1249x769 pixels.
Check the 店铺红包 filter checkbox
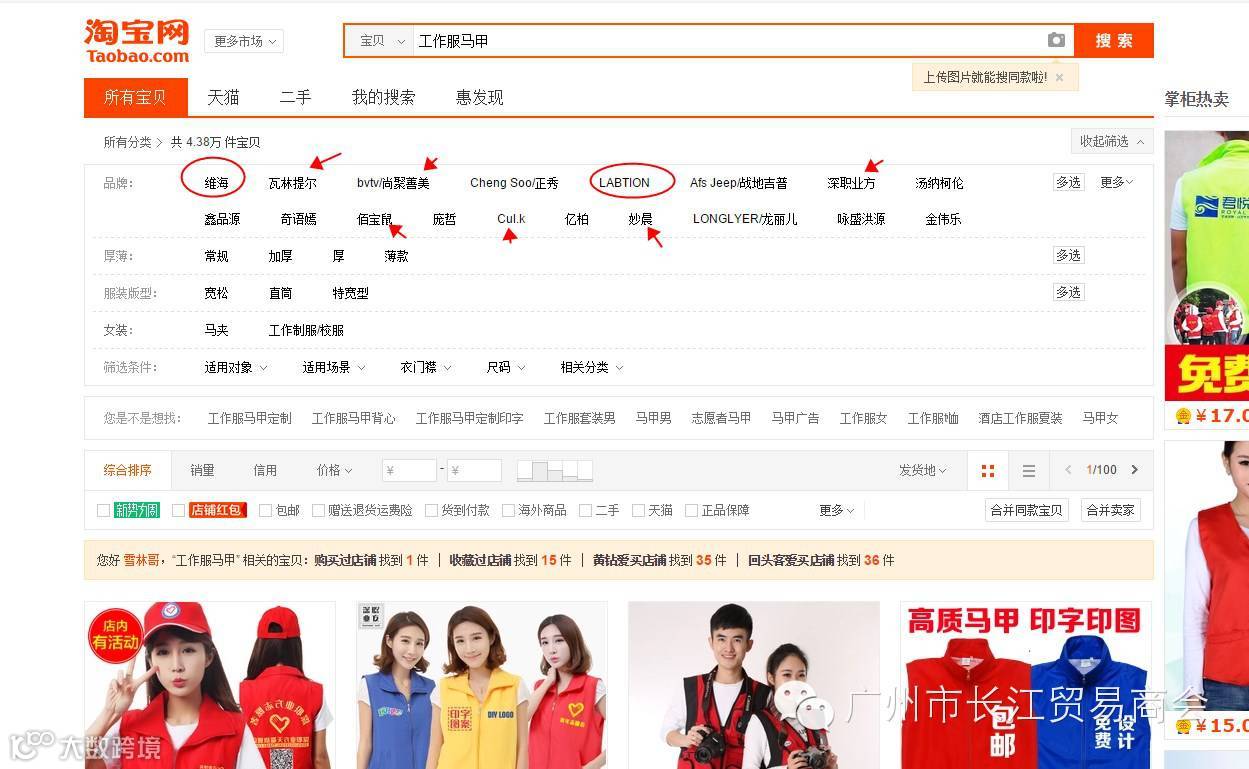(178, 510)
